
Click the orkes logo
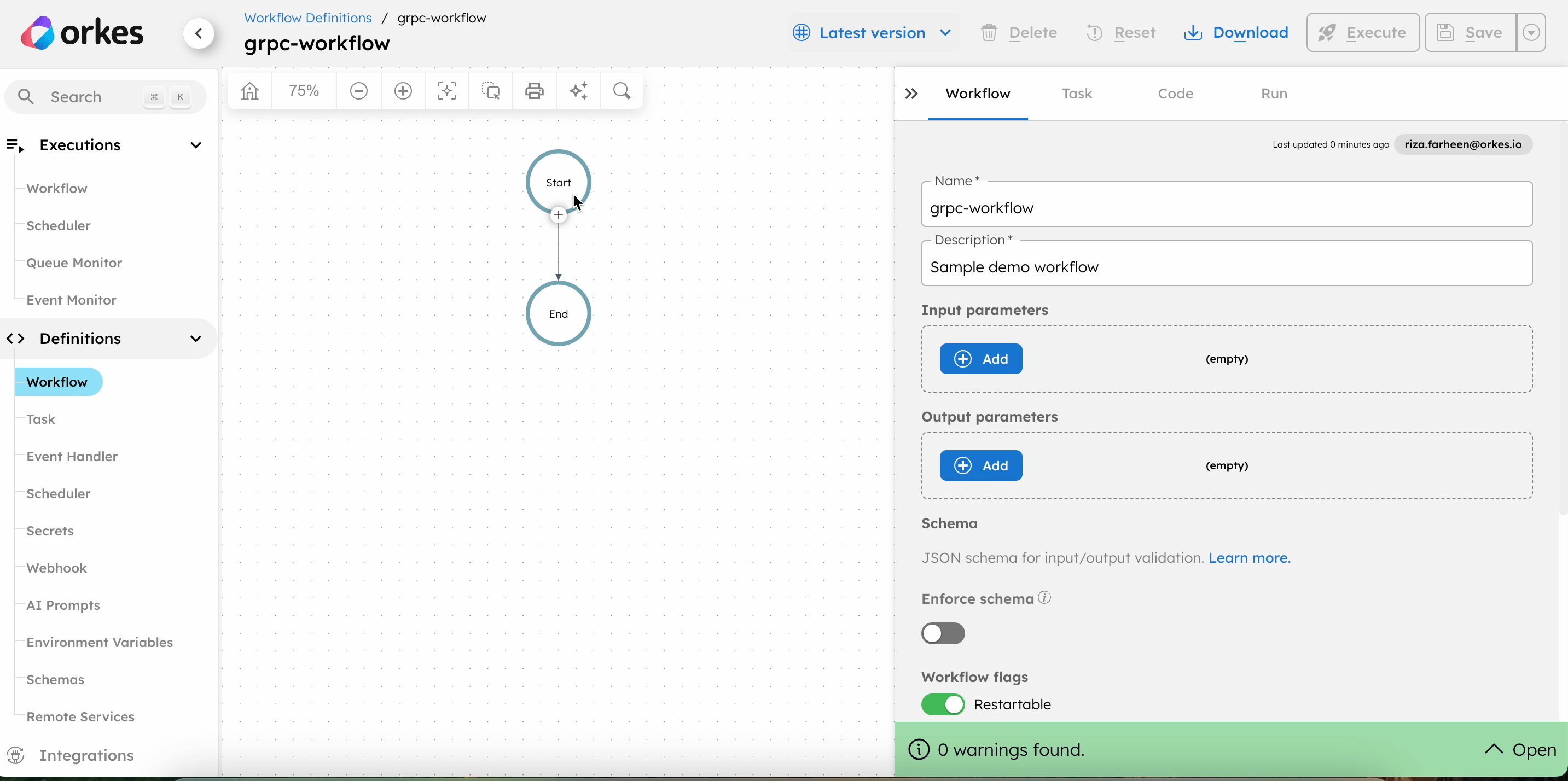(82, 33)
